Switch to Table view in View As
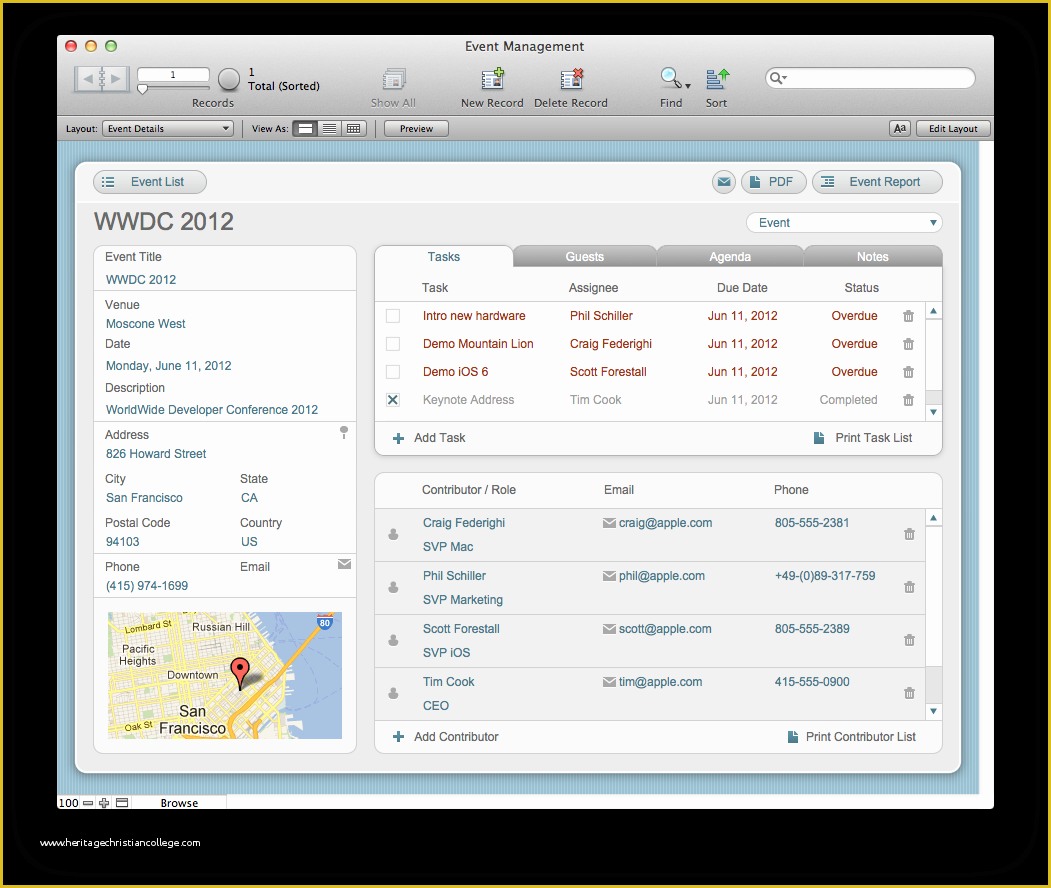This screenshot has height=888, width=1051. click(x=354, y=129)
